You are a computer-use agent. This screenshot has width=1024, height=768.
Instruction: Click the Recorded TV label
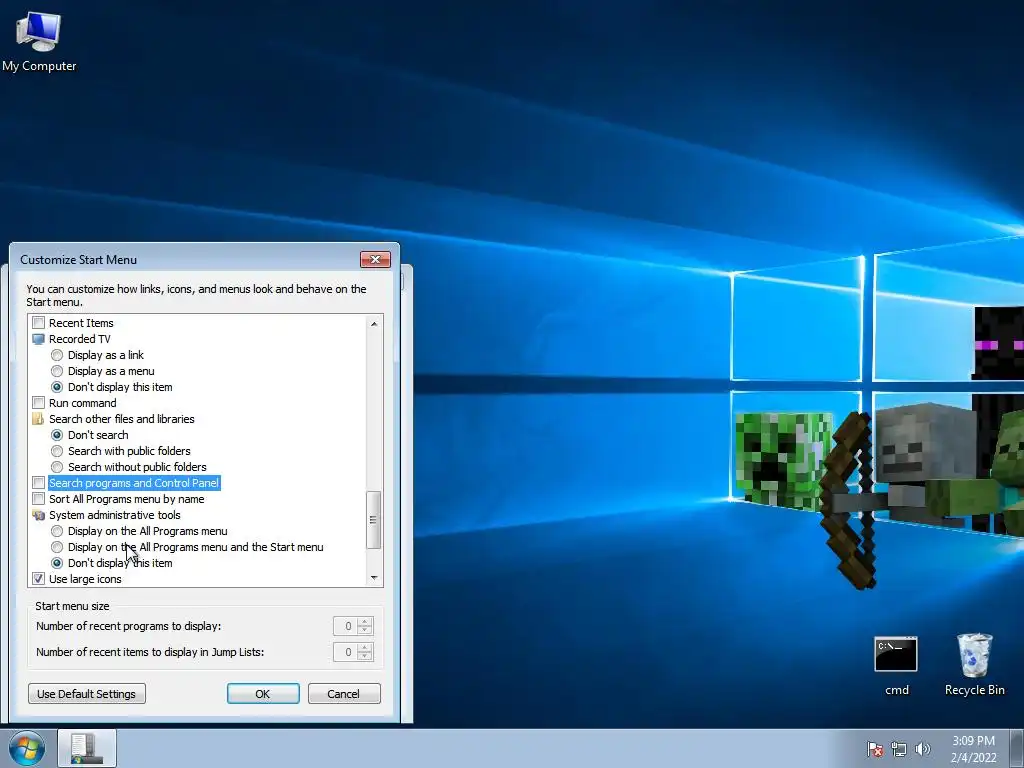tap(80, 339)
